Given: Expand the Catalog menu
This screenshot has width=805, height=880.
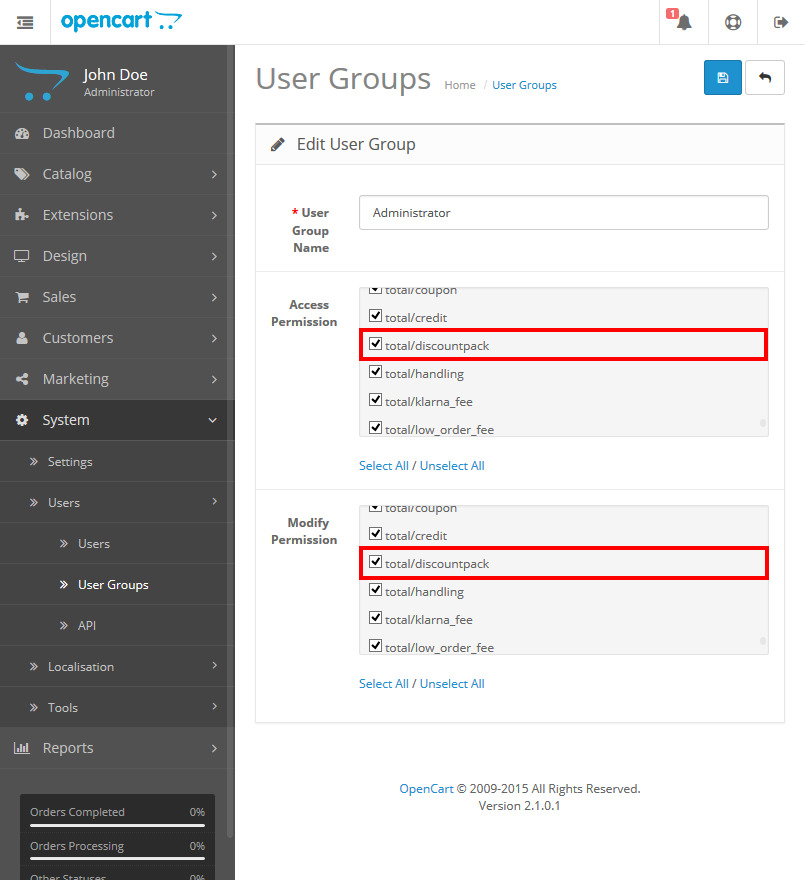Looking at the screenshot, I should coord(117,174).
